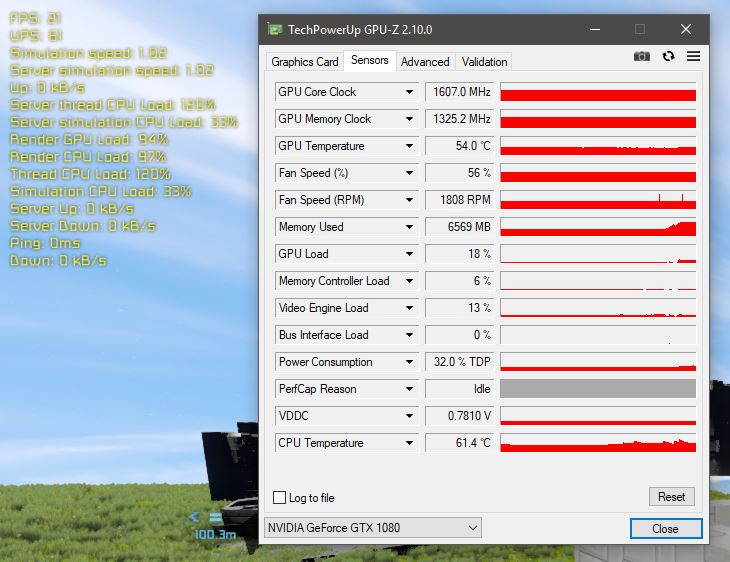Click the GPU Load history graph

[x=597, y=254]
